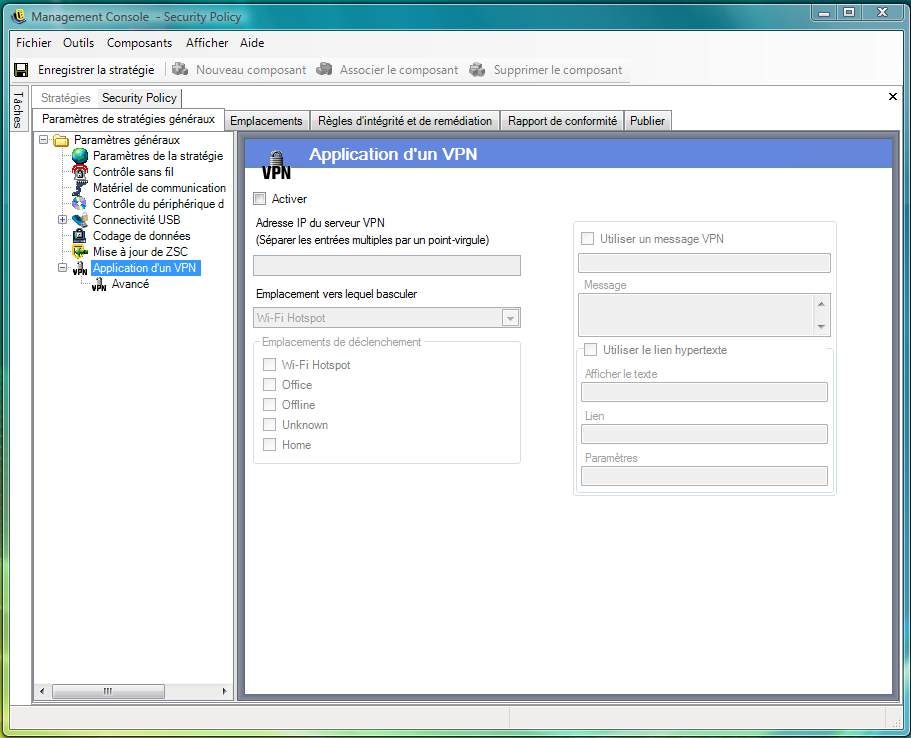The image size is (911, 738).
Task: Click the Associer le composant toolbar icon
Action: (324, 70)
